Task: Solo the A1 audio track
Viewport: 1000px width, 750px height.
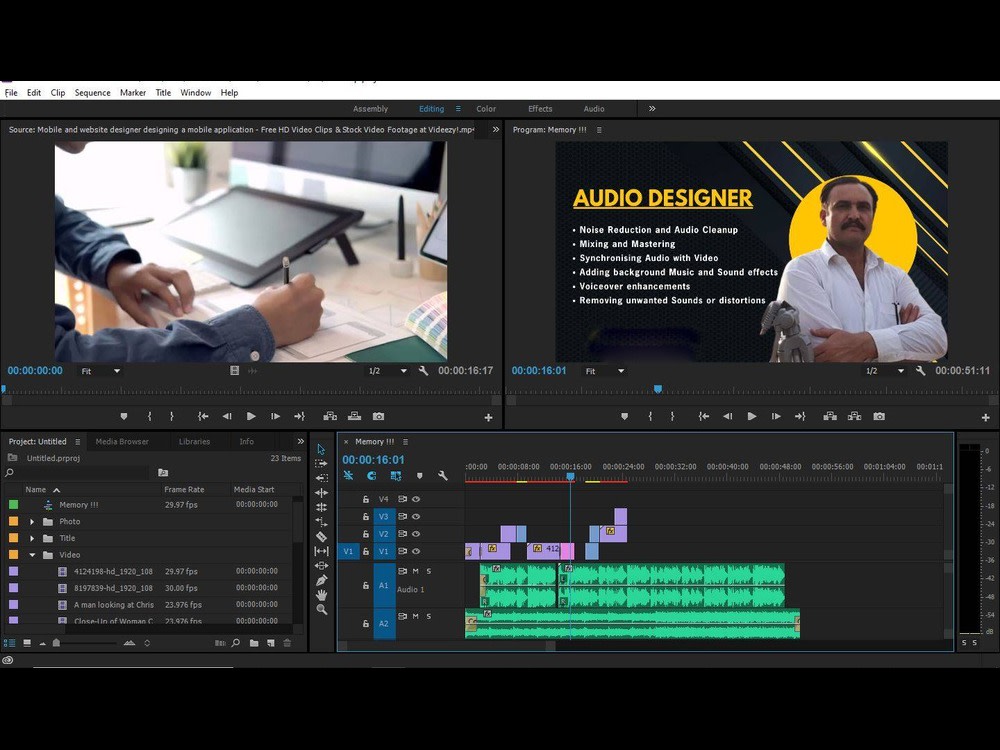Action: click(x=429, y=571)
